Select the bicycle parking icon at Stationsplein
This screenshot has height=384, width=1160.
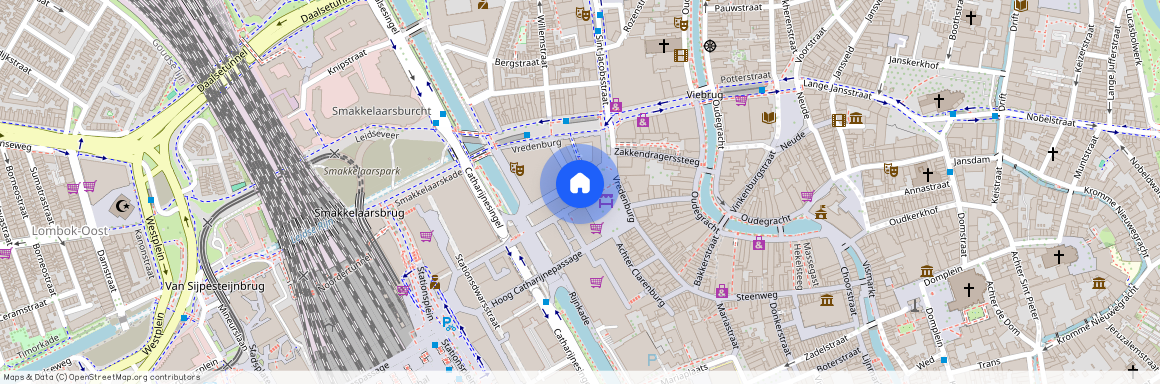coord(448,322)
